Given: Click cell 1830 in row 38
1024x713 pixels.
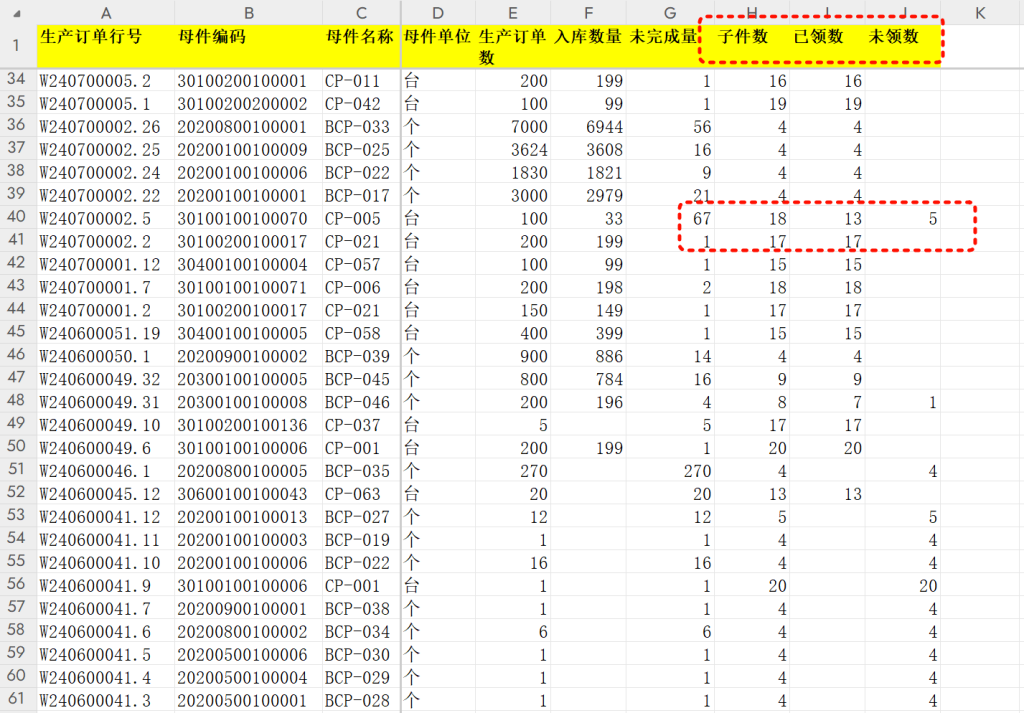Looking at the screenshot, I should pos(513,172).
